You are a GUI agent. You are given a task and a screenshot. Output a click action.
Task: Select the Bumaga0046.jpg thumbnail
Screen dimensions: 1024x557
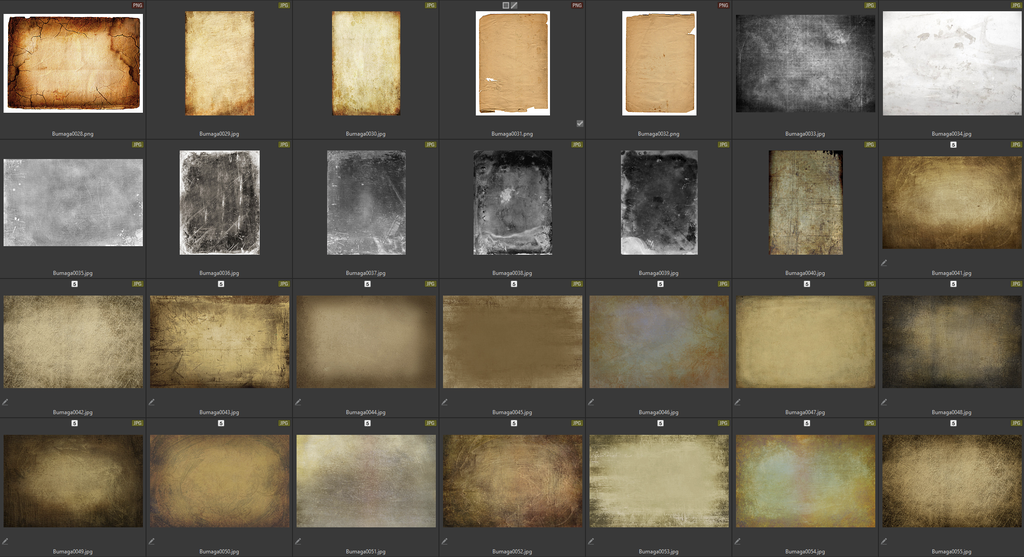[659, 342]
